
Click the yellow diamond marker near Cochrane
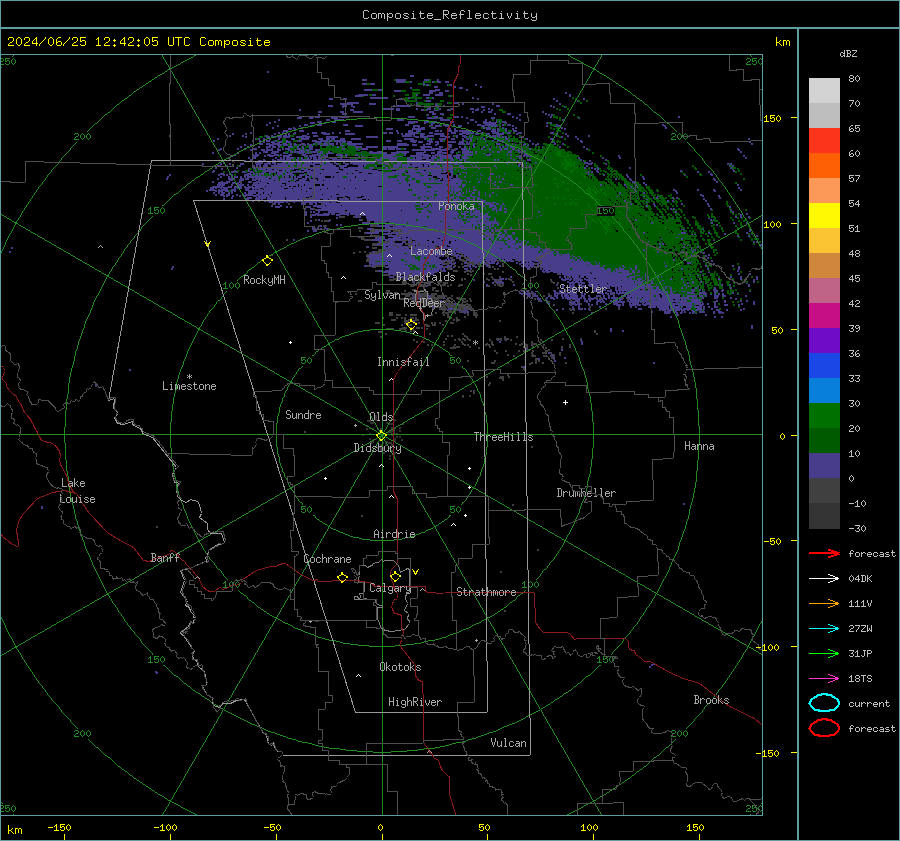(342, 577)
